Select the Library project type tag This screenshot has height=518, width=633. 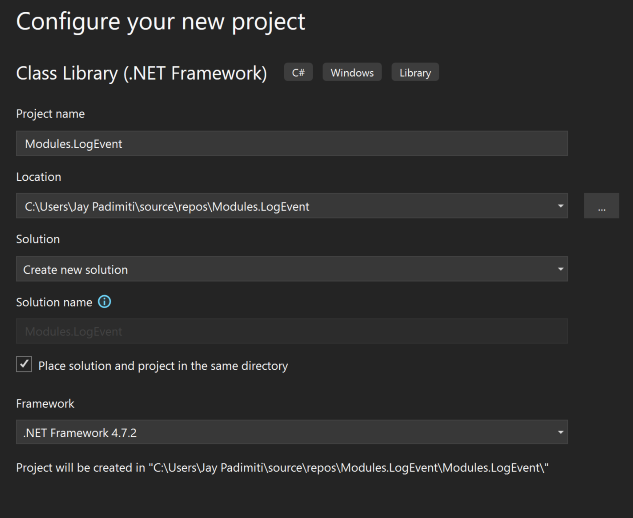(x=415, y=72)
